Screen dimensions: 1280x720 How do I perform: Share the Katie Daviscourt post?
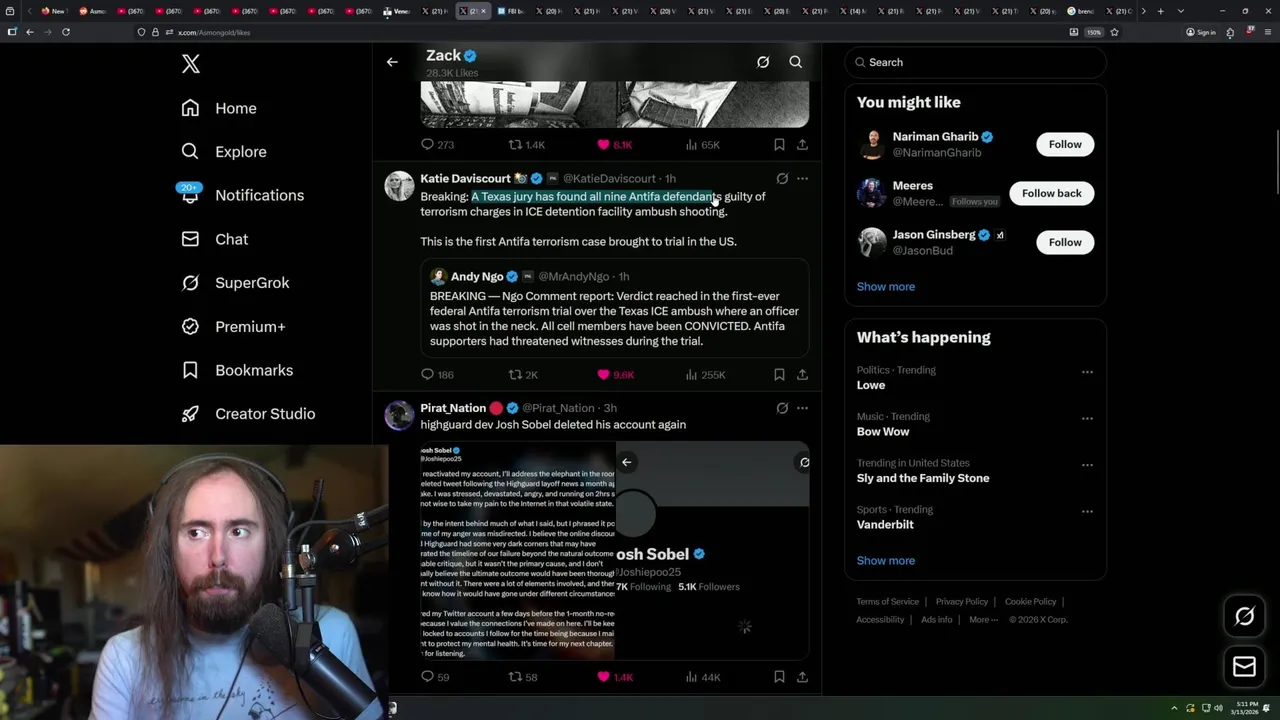[802, 375]
